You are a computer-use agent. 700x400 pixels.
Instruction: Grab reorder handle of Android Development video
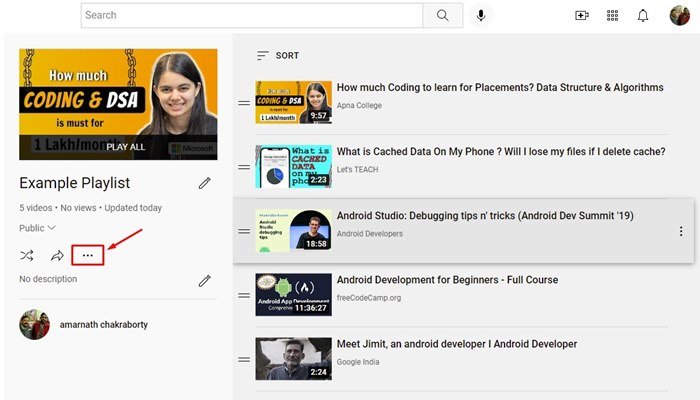pos(244,296)
